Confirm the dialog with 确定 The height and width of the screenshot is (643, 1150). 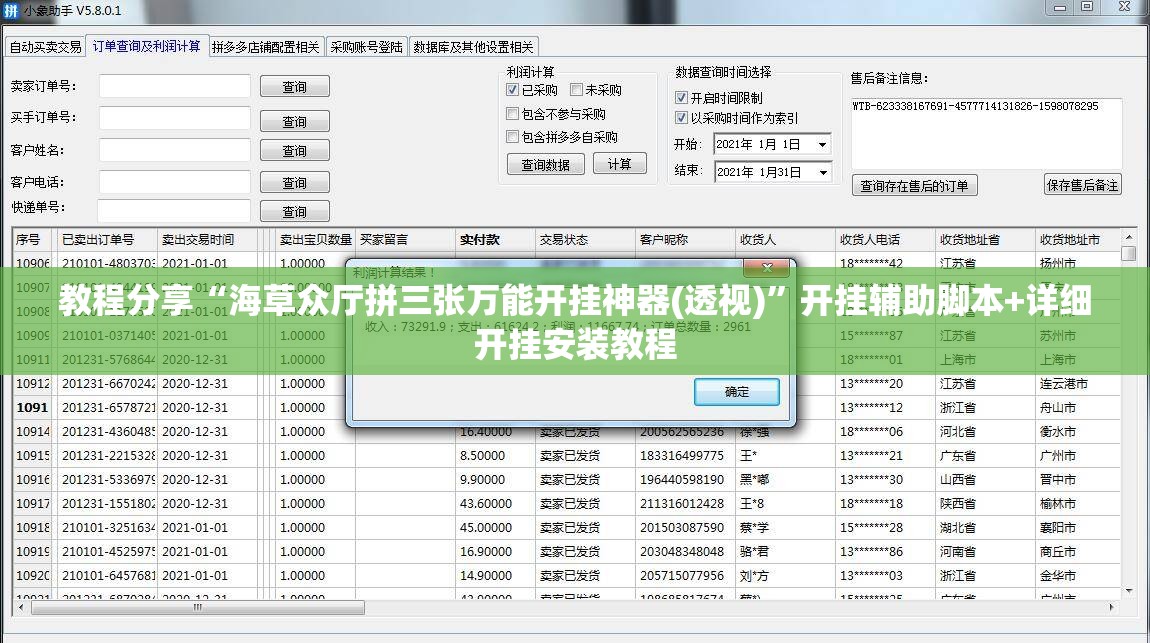[x=737, y=392]
